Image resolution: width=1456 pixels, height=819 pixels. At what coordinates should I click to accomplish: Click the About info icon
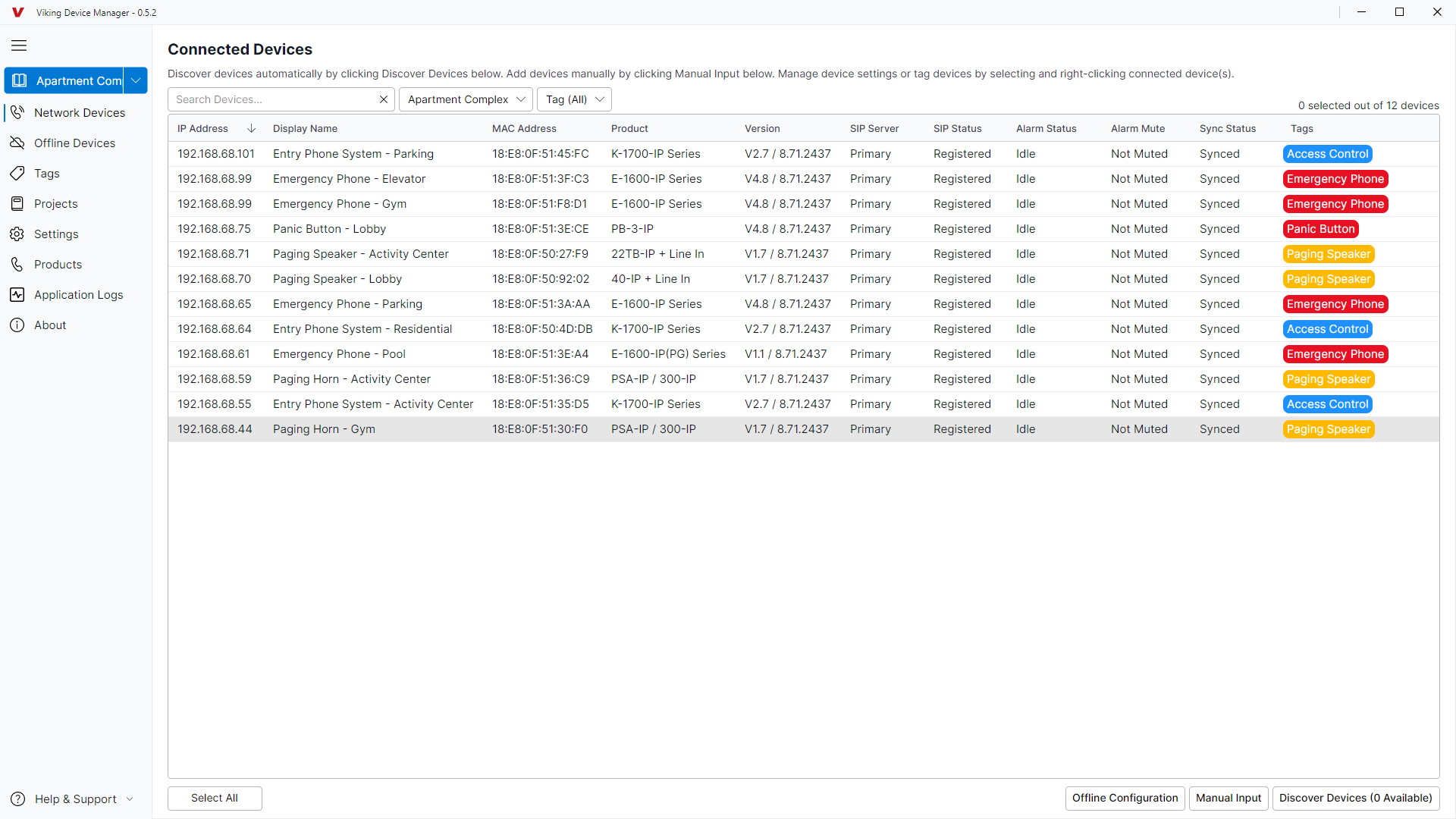coord(17,325)
